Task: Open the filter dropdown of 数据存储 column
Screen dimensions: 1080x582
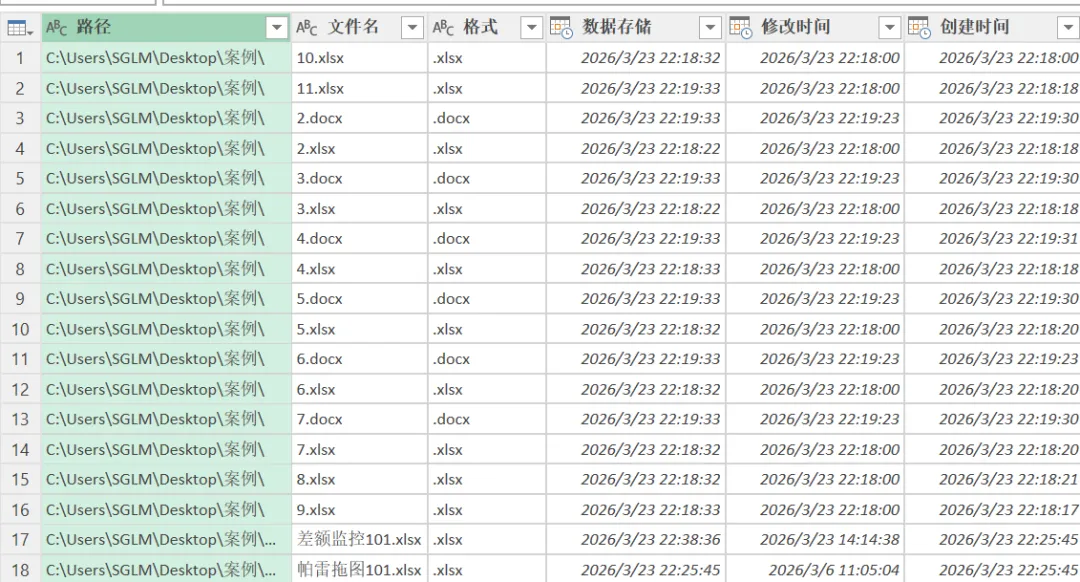Action: pos(709,28)
